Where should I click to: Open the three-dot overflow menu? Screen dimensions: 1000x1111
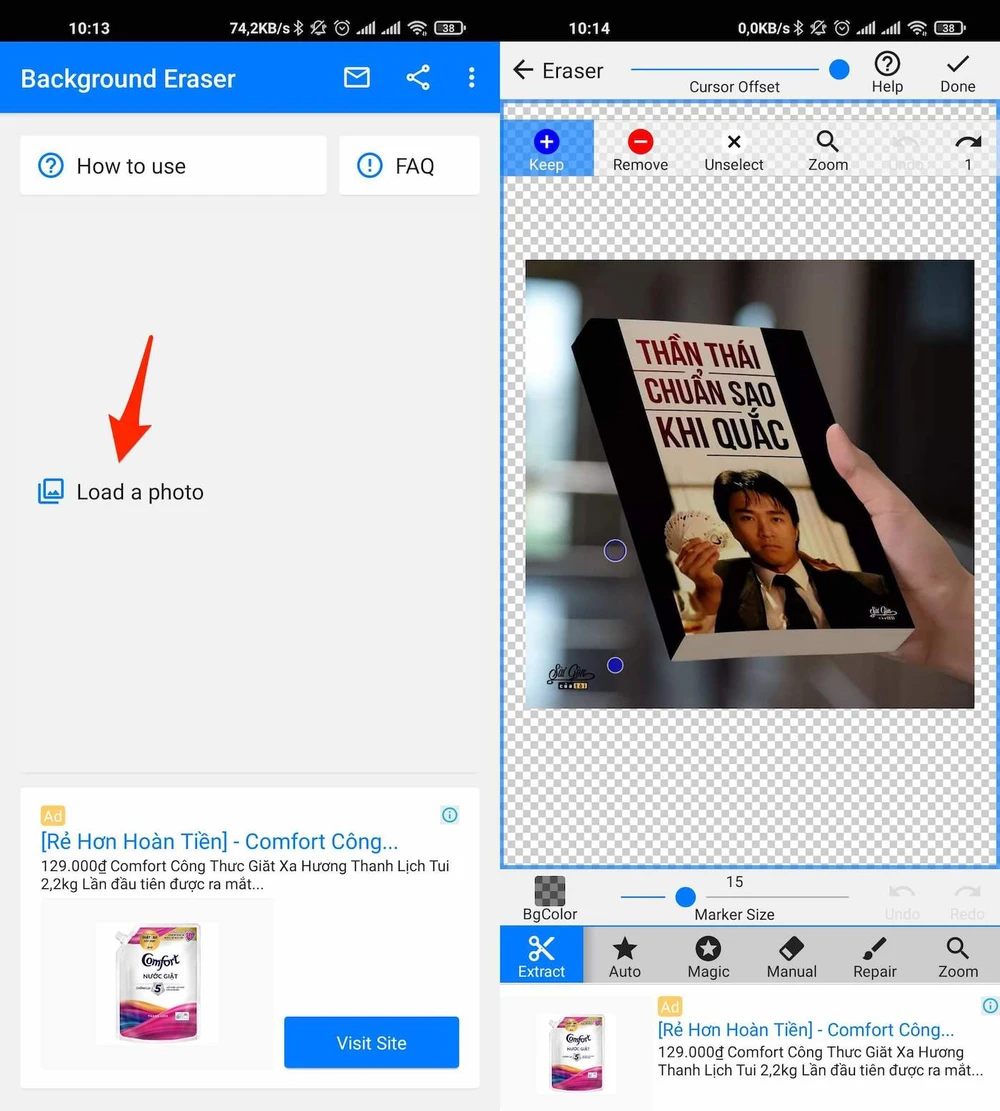471,78
